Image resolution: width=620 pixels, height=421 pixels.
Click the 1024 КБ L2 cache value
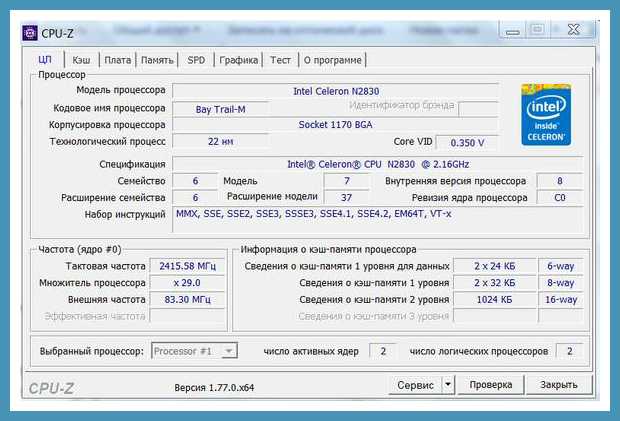click(495, 299)
